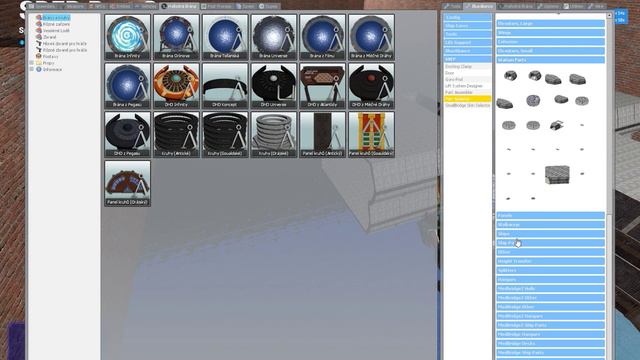This screenshot has width=640, height=360.
Task: Expand the Ships section
Action: [550, 233]
